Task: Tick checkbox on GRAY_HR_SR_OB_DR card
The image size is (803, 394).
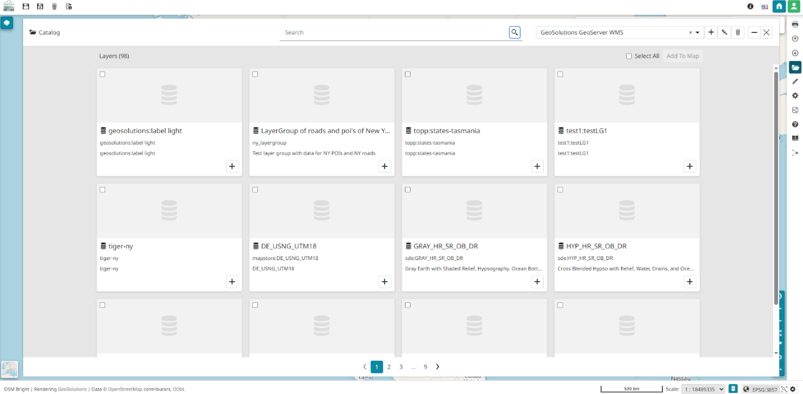Action: [x=408, y=190]
